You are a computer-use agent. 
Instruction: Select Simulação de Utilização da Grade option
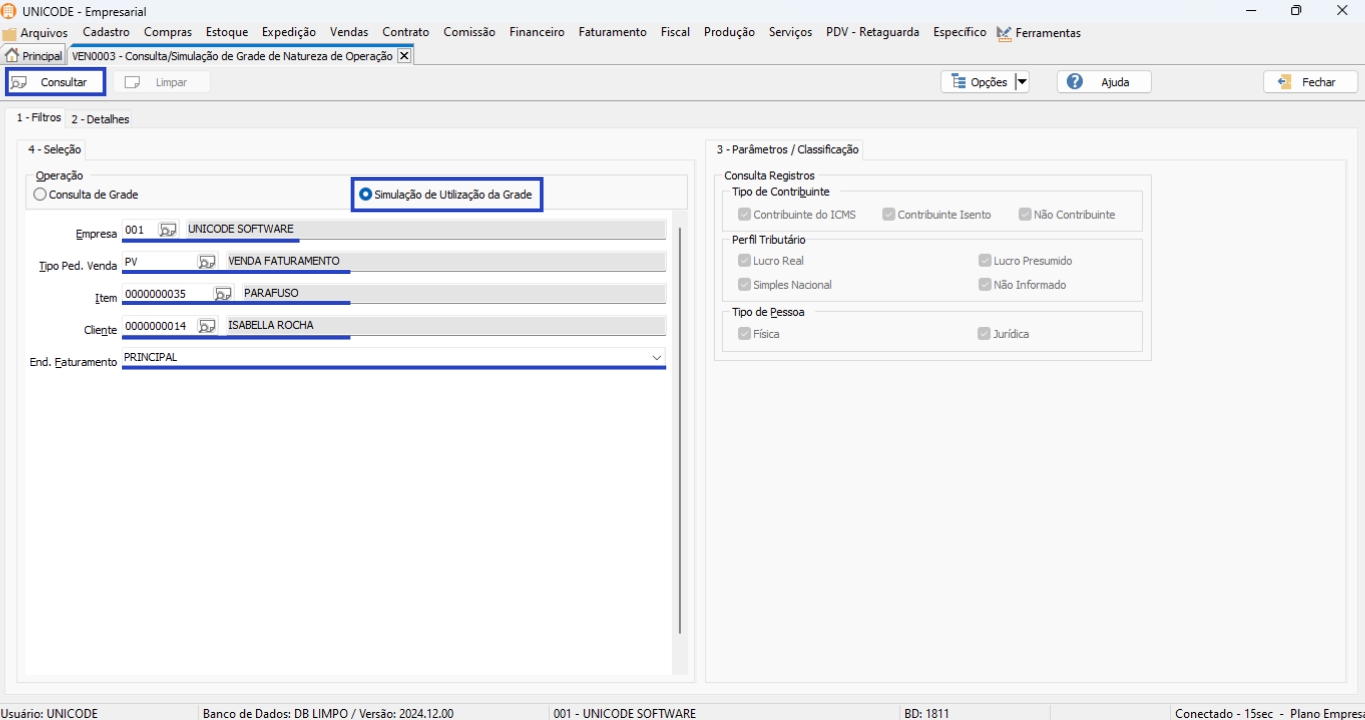[x=366, y=195]
